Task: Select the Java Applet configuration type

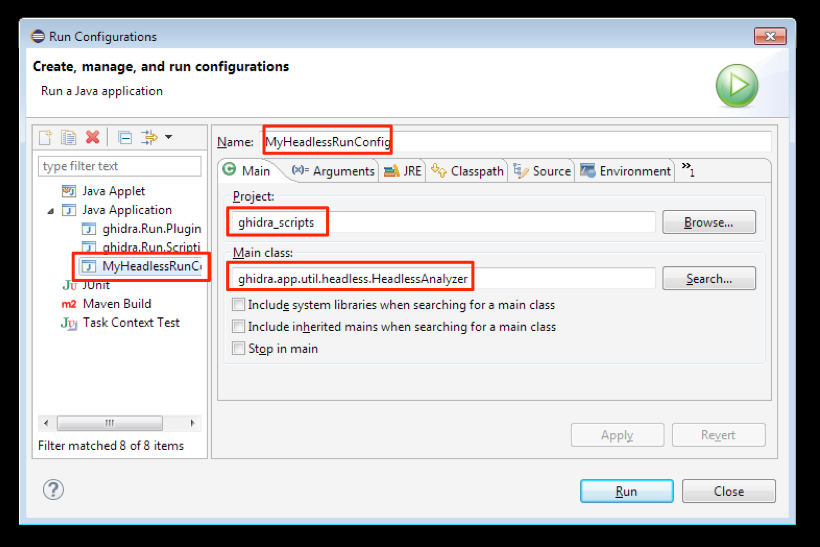Action: click(113, 191)
